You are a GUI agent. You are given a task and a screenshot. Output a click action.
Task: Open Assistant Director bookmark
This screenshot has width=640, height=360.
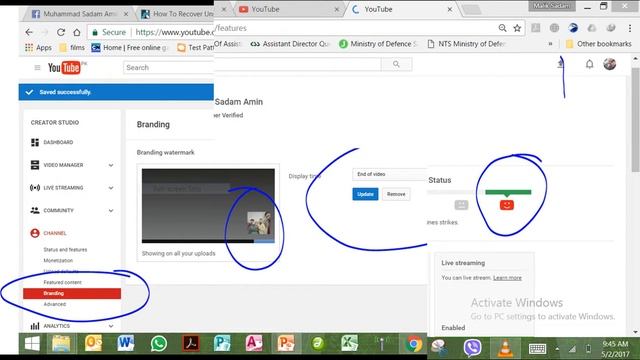290,44
